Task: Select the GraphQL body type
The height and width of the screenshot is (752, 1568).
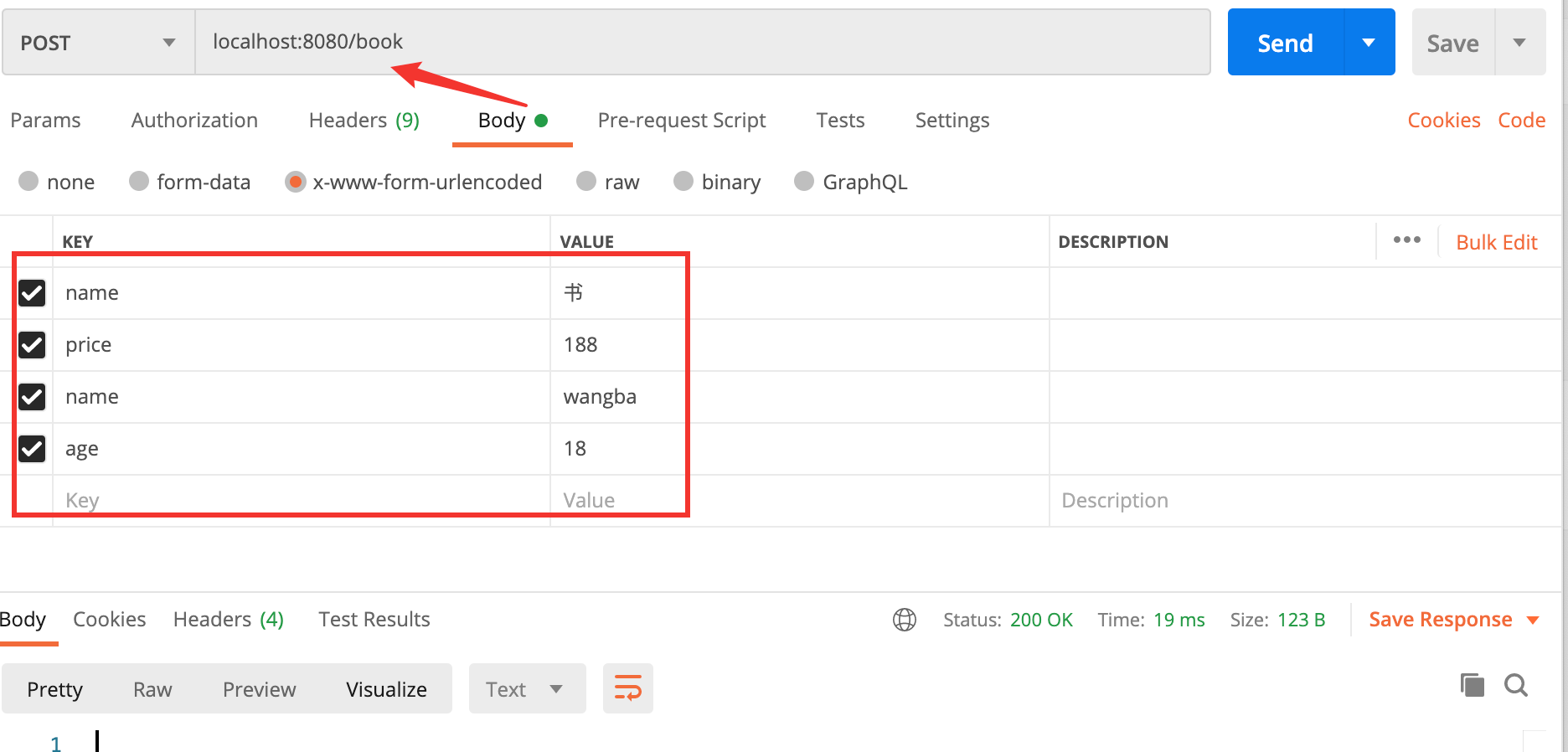Action: pos(804,182)
